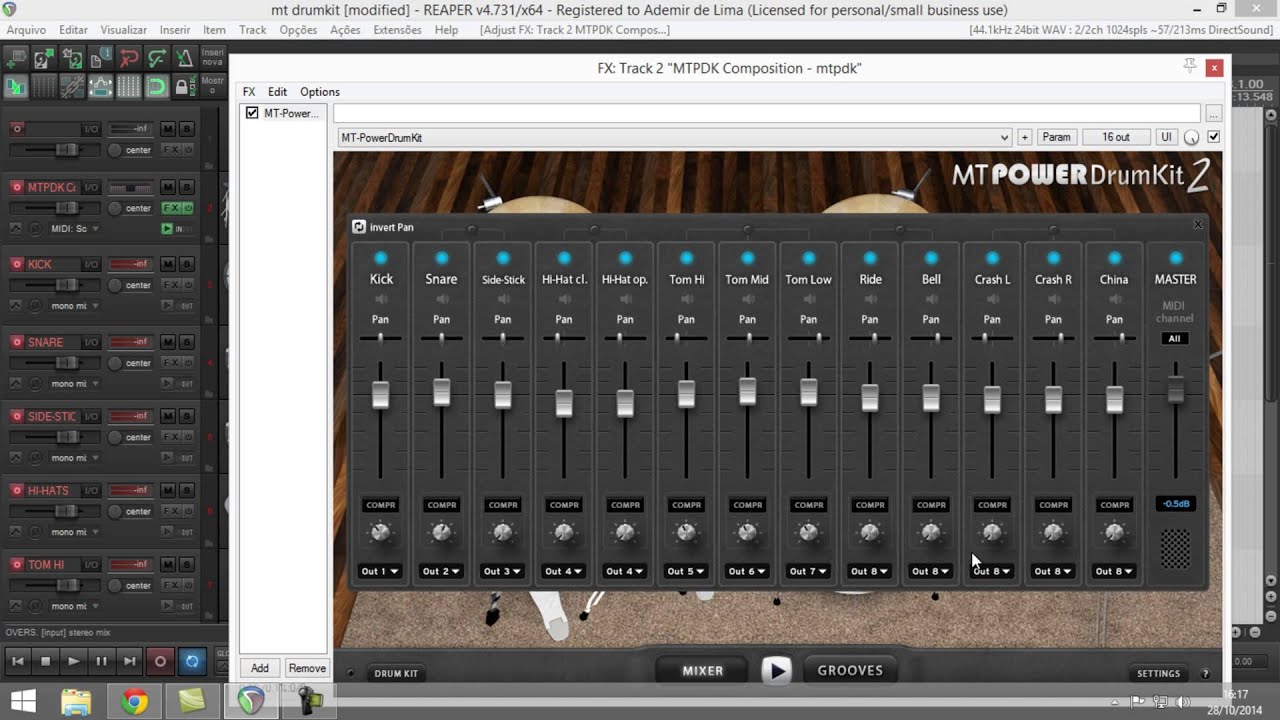This screenshot has height=720, width=1280.
Task: Click the speaker icon under Ride
Action: pyautogui.click(x=870, y=299)
